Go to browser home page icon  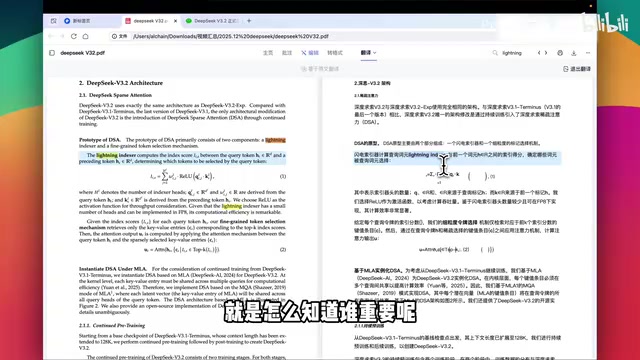pos(86,36)
